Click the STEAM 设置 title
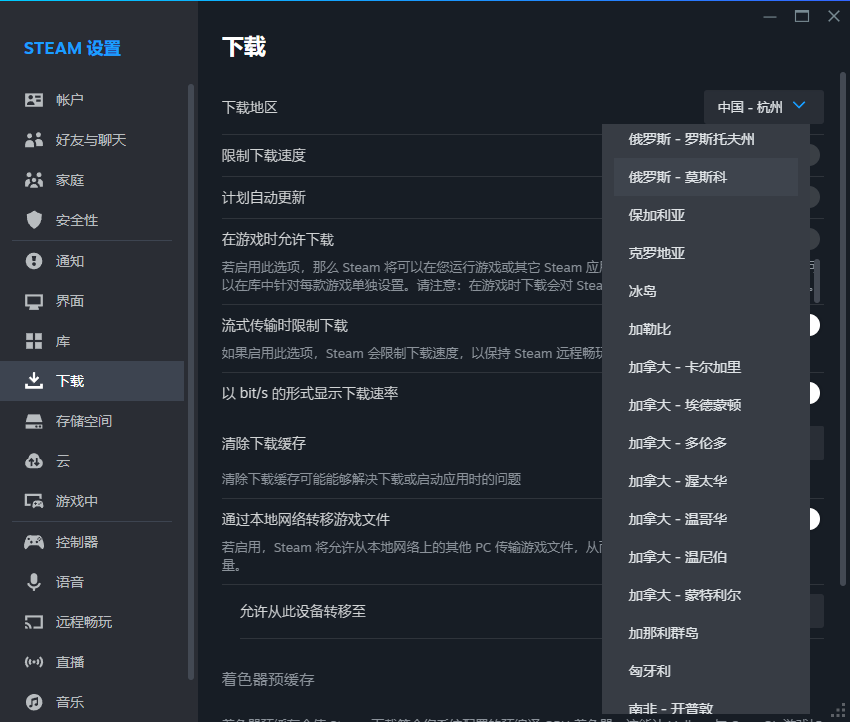Screen dimensions: 850x722 [x=72, y=48]
